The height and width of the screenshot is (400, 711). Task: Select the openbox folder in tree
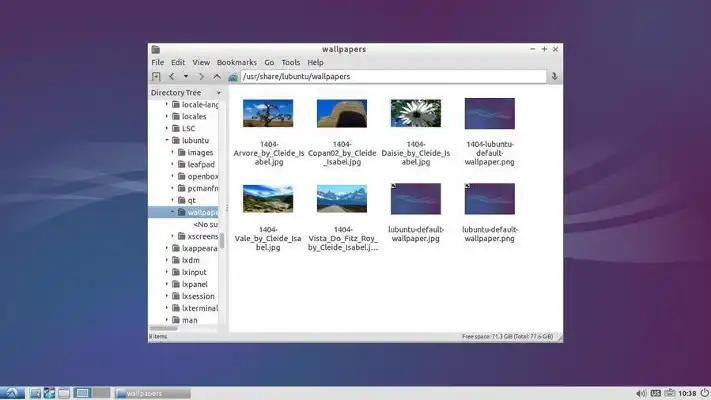click(x=203, y=177)
